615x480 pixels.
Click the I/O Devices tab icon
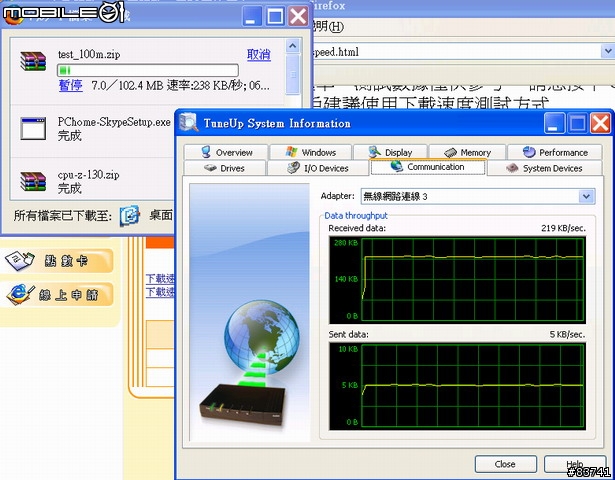pyautogui.click(x=293, y=167)
